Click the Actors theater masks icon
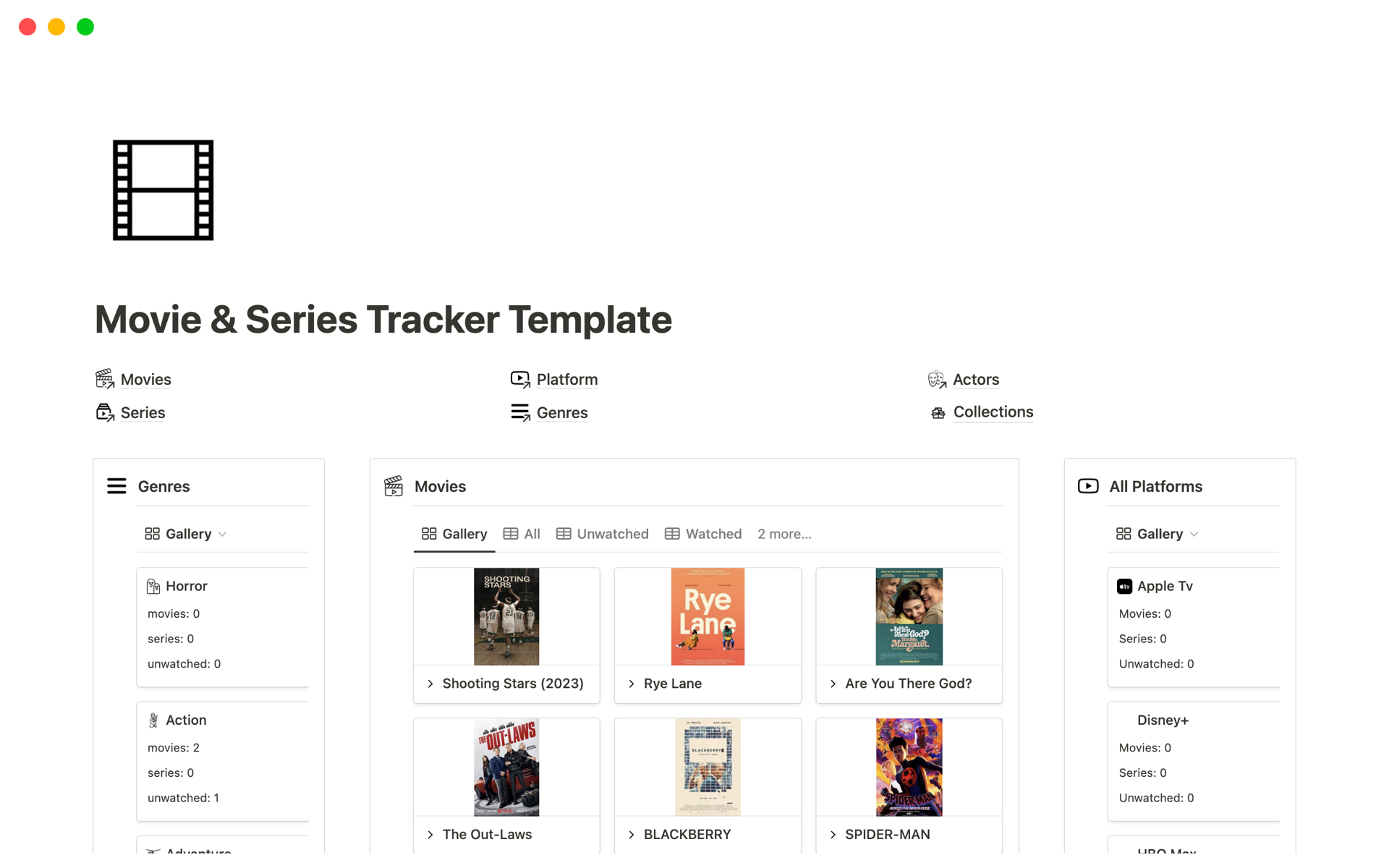Screen dimensions: 1389x868 [x=937, y=379]
